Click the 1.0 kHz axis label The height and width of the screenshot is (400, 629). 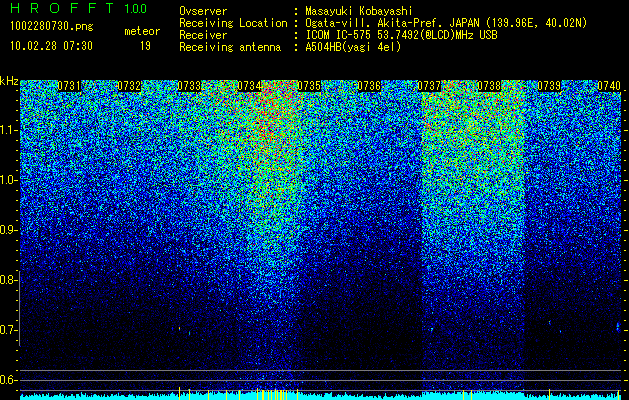[7, 180]
